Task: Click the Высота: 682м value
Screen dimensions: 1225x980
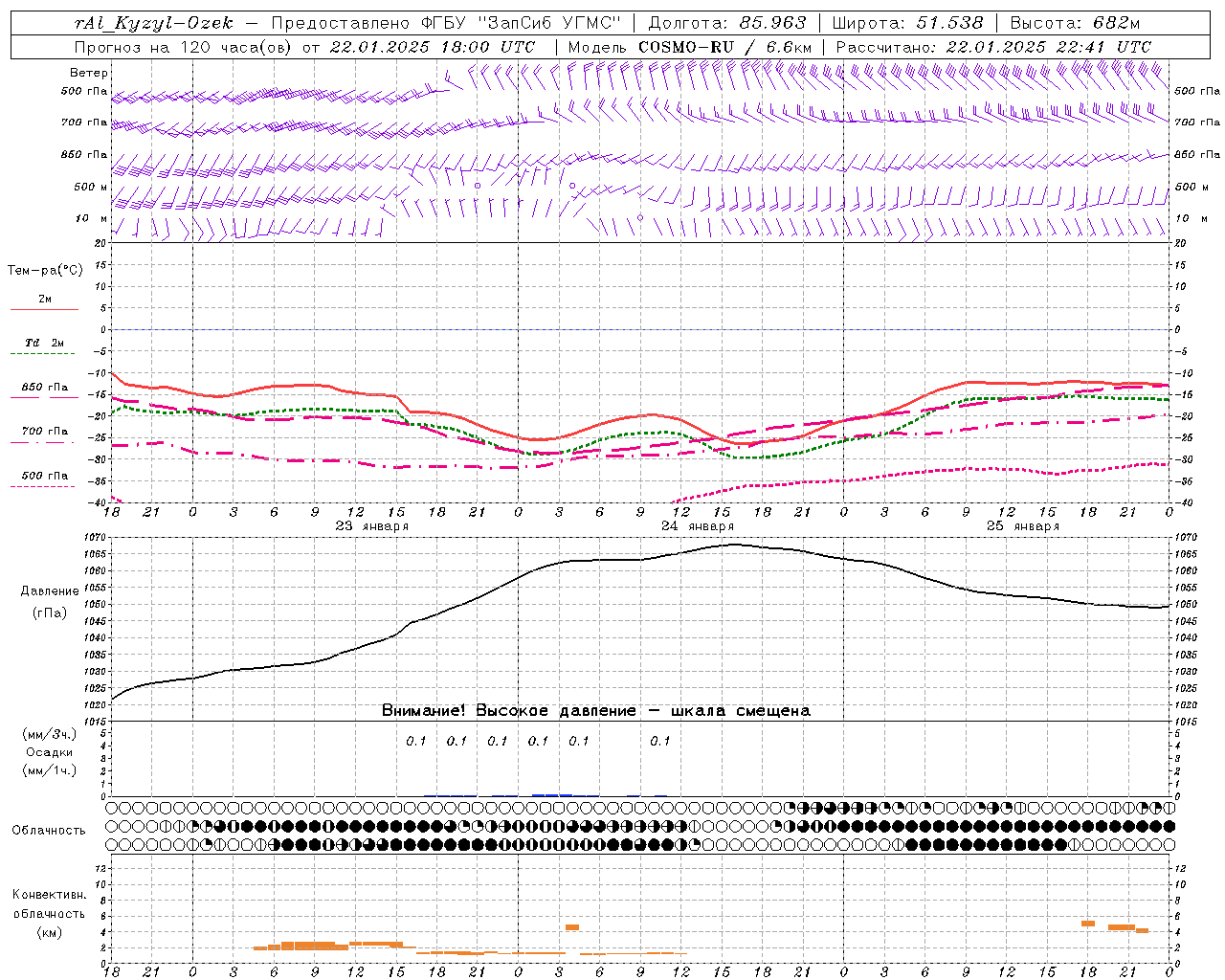Action: 1075,23
